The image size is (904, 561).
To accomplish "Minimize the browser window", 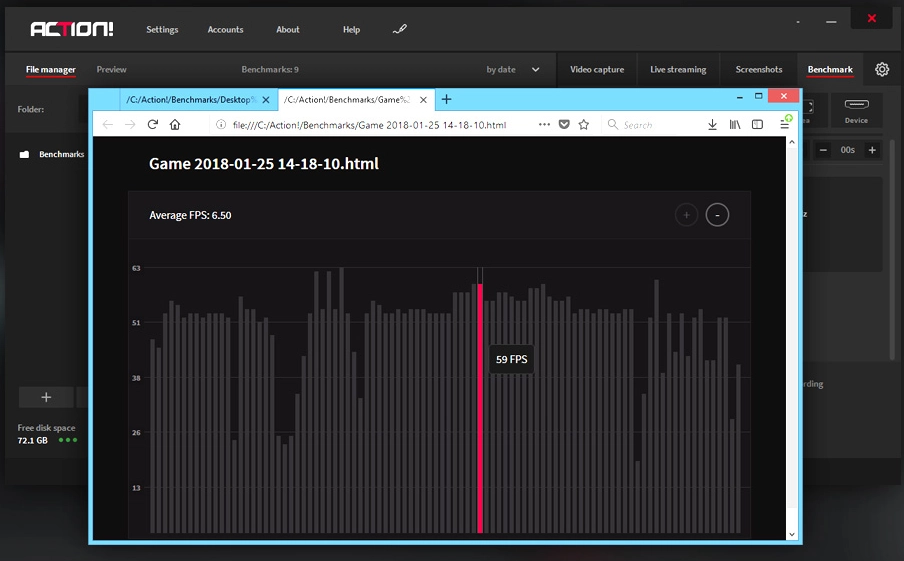I will coord(739,97).
